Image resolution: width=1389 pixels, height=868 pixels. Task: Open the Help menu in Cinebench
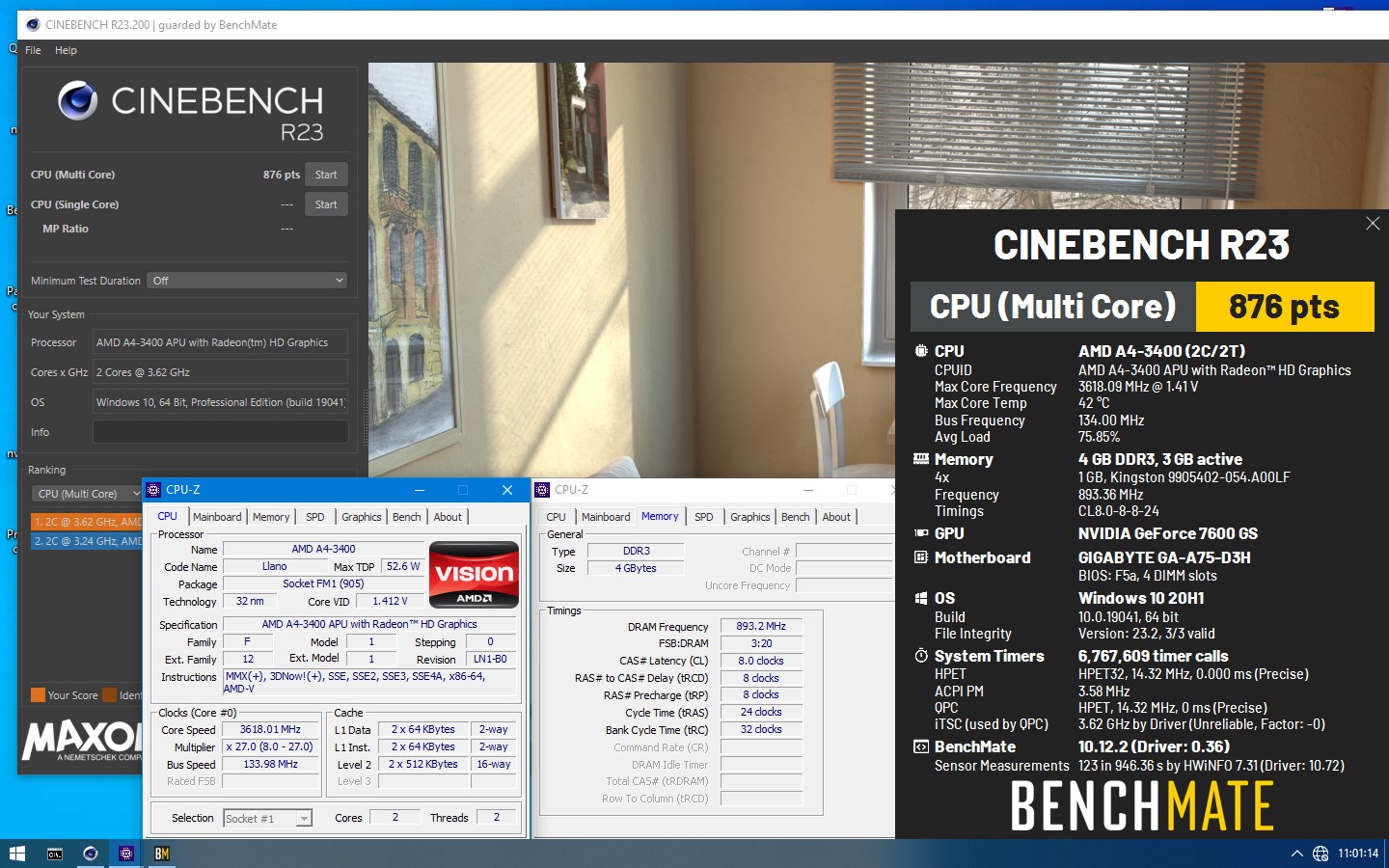(66, 50)
